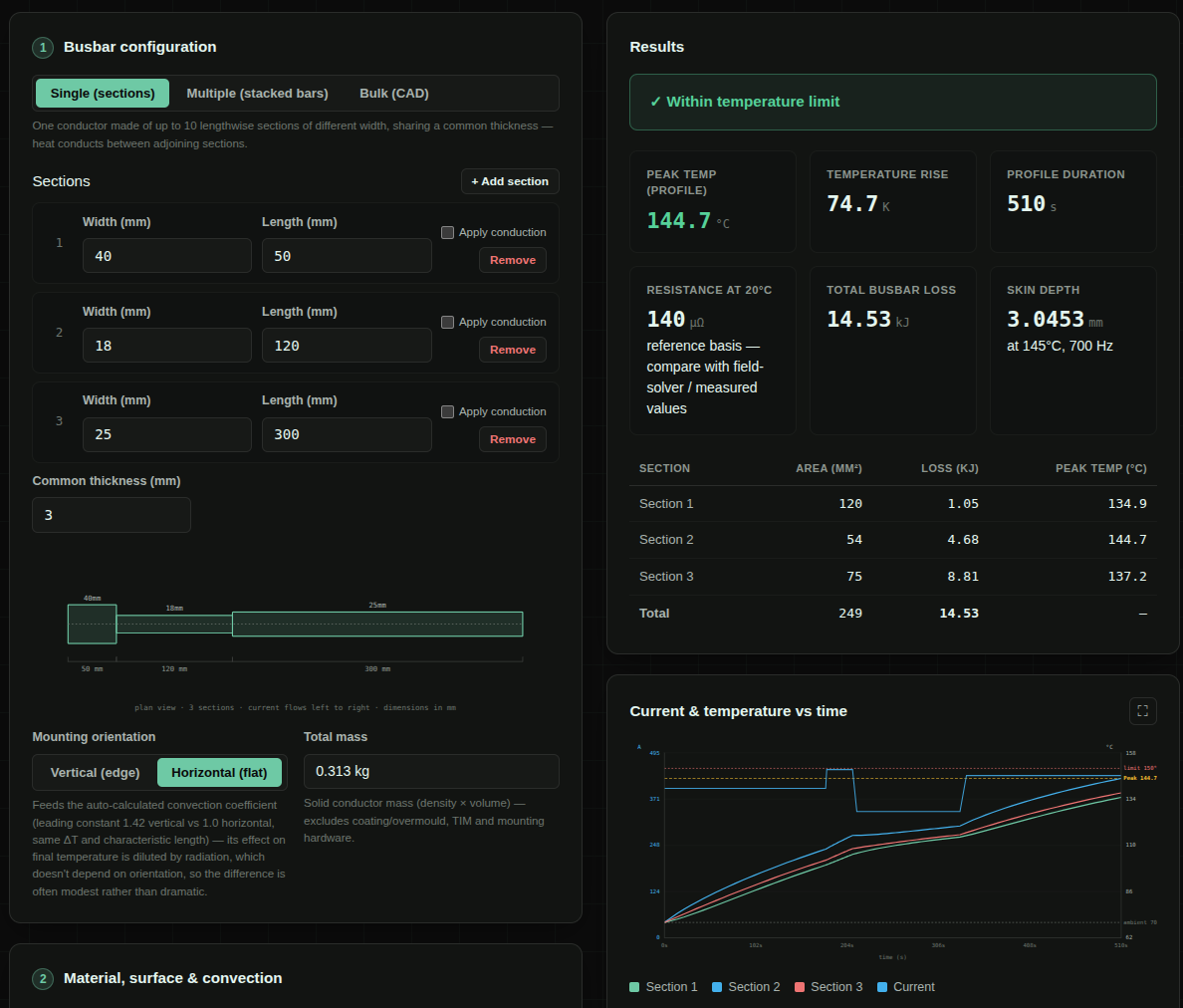Click the LOSS (KJ) column header
The image size is (1183, 1008).
[x=949, y=468]
